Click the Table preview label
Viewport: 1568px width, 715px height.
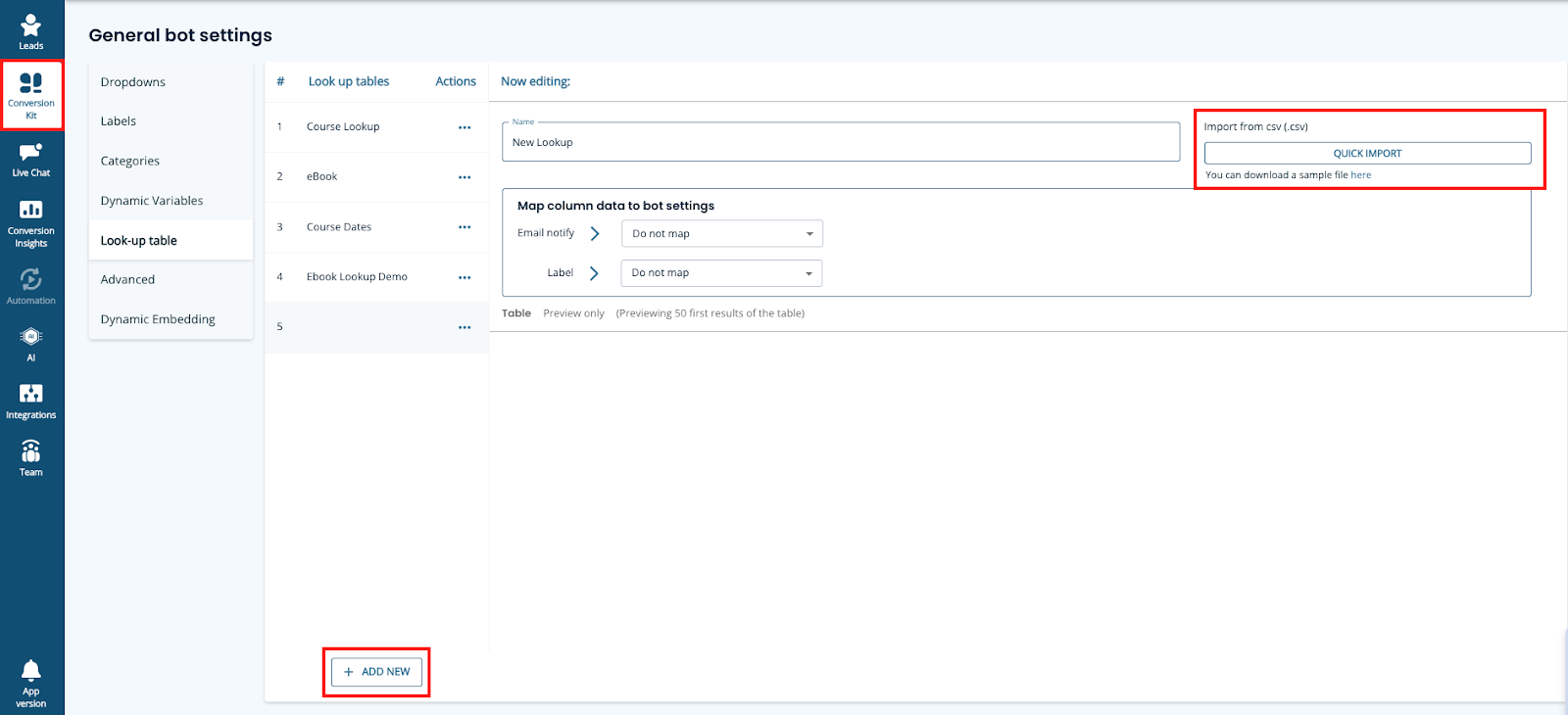pyautogui.click(x=516, y=313)
